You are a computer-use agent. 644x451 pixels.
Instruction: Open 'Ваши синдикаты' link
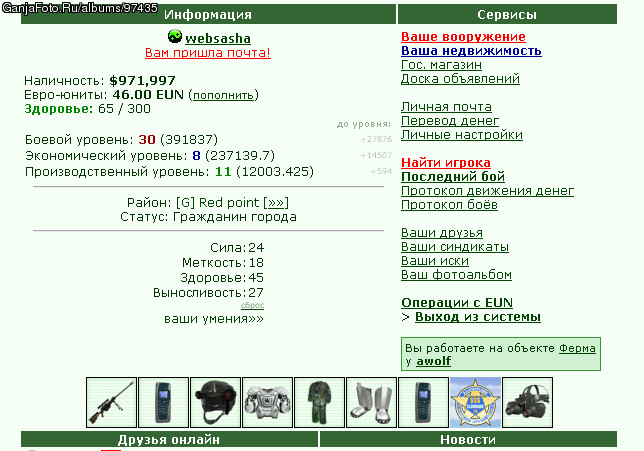tap(455, 247)
